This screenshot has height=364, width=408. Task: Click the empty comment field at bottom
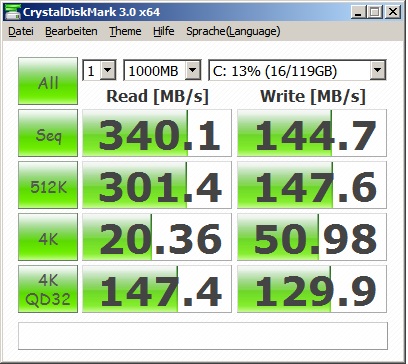click(x=203, y=336)
